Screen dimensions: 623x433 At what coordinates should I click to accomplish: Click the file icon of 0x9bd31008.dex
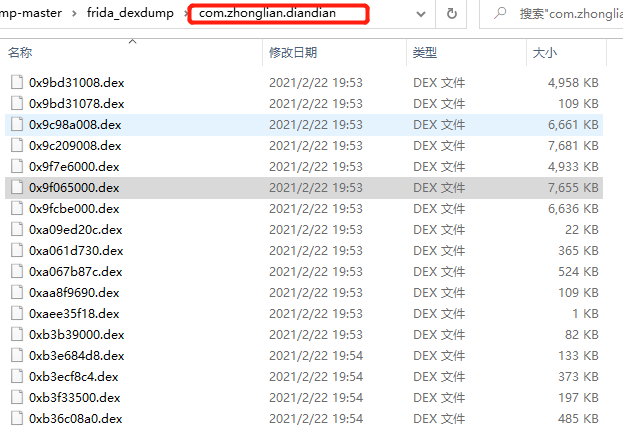pos(17,82)
